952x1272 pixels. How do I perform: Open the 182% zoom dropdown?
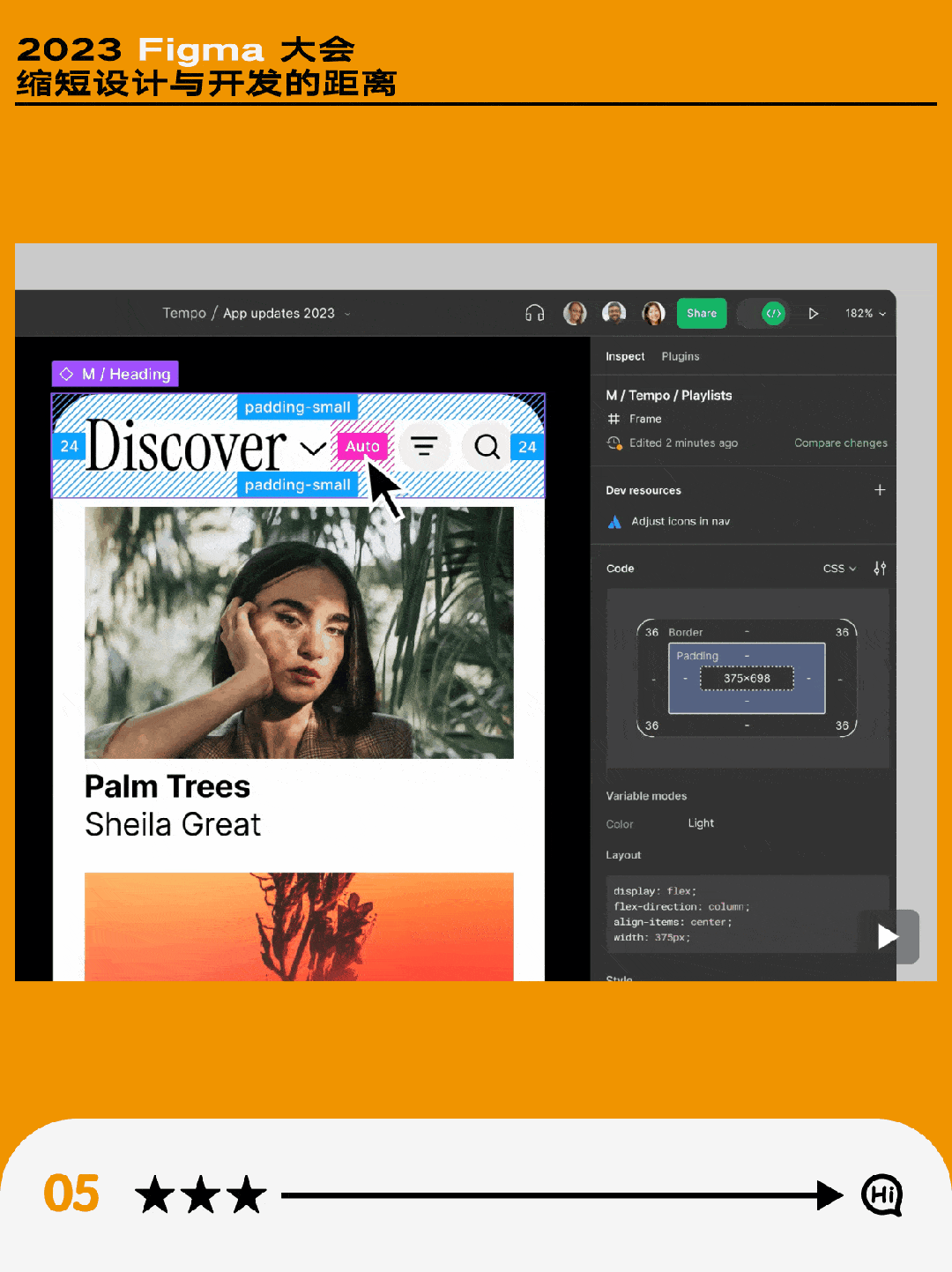click(865, 314)
